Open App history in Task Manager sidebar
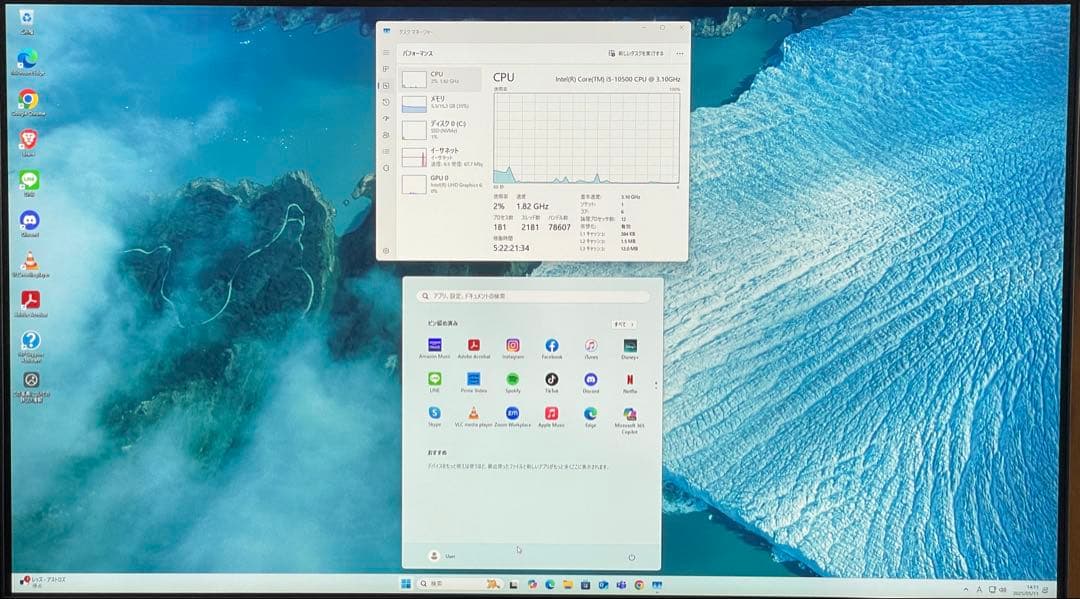1080x599 pixels. click(x=386, y=102)
